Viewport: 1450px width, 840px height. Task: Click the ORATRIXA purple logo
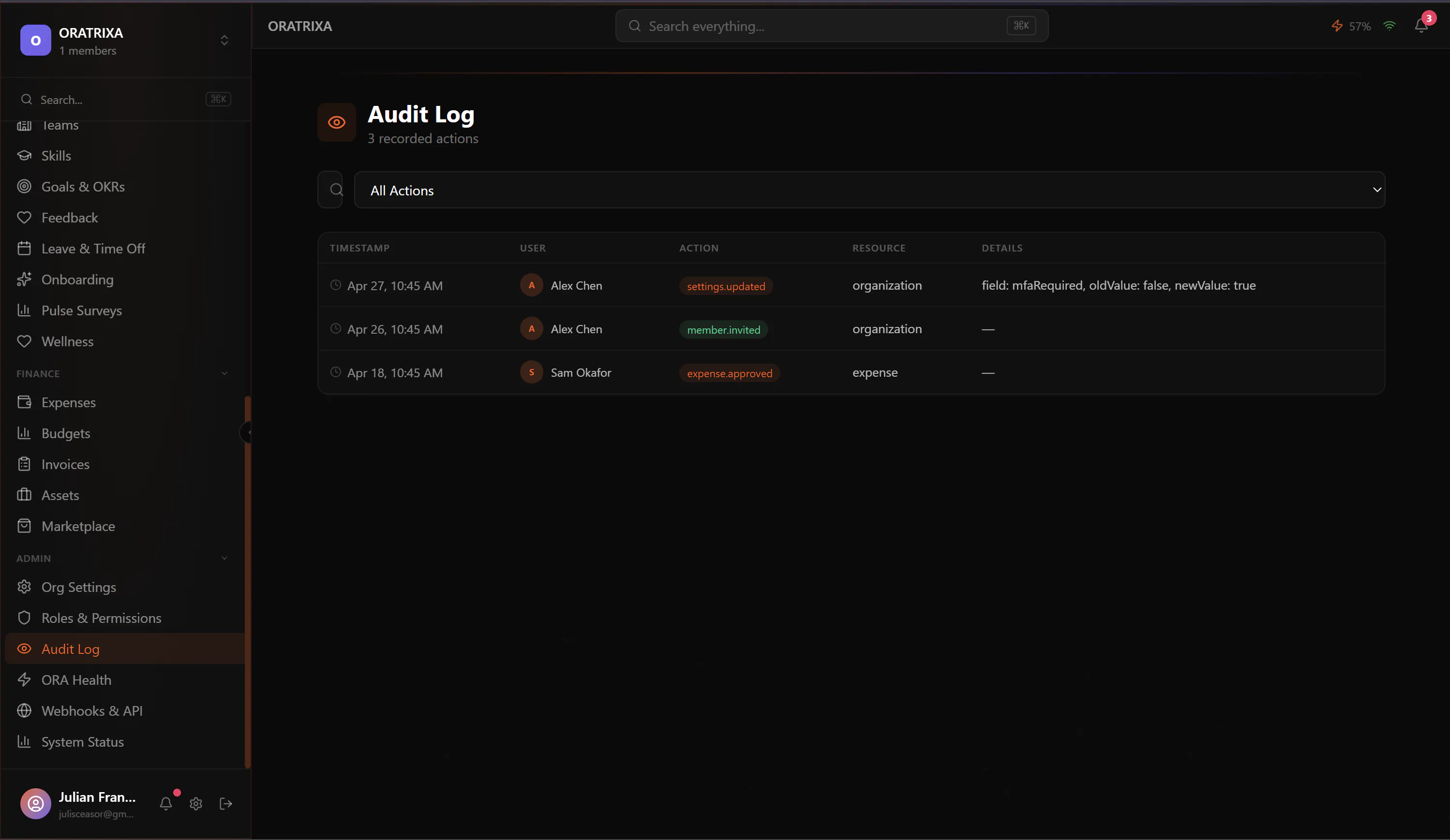coord(36,40)
